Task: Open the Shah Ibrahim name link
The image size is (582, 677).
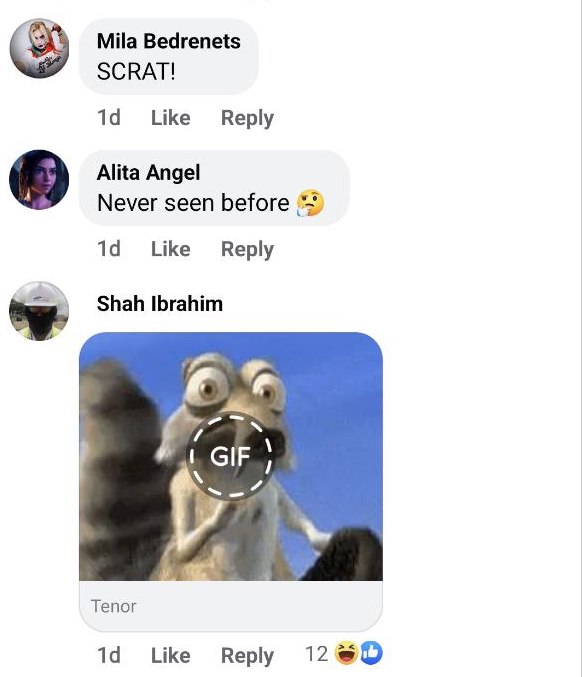Action: (160, 304)
